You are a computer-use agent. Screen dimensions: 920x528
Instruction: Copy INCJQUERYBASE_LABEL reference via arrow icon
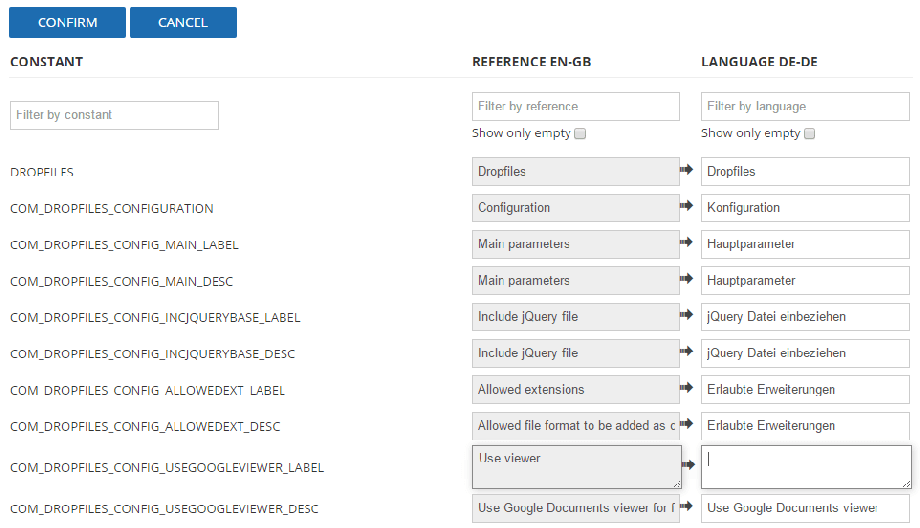[687, 315]
